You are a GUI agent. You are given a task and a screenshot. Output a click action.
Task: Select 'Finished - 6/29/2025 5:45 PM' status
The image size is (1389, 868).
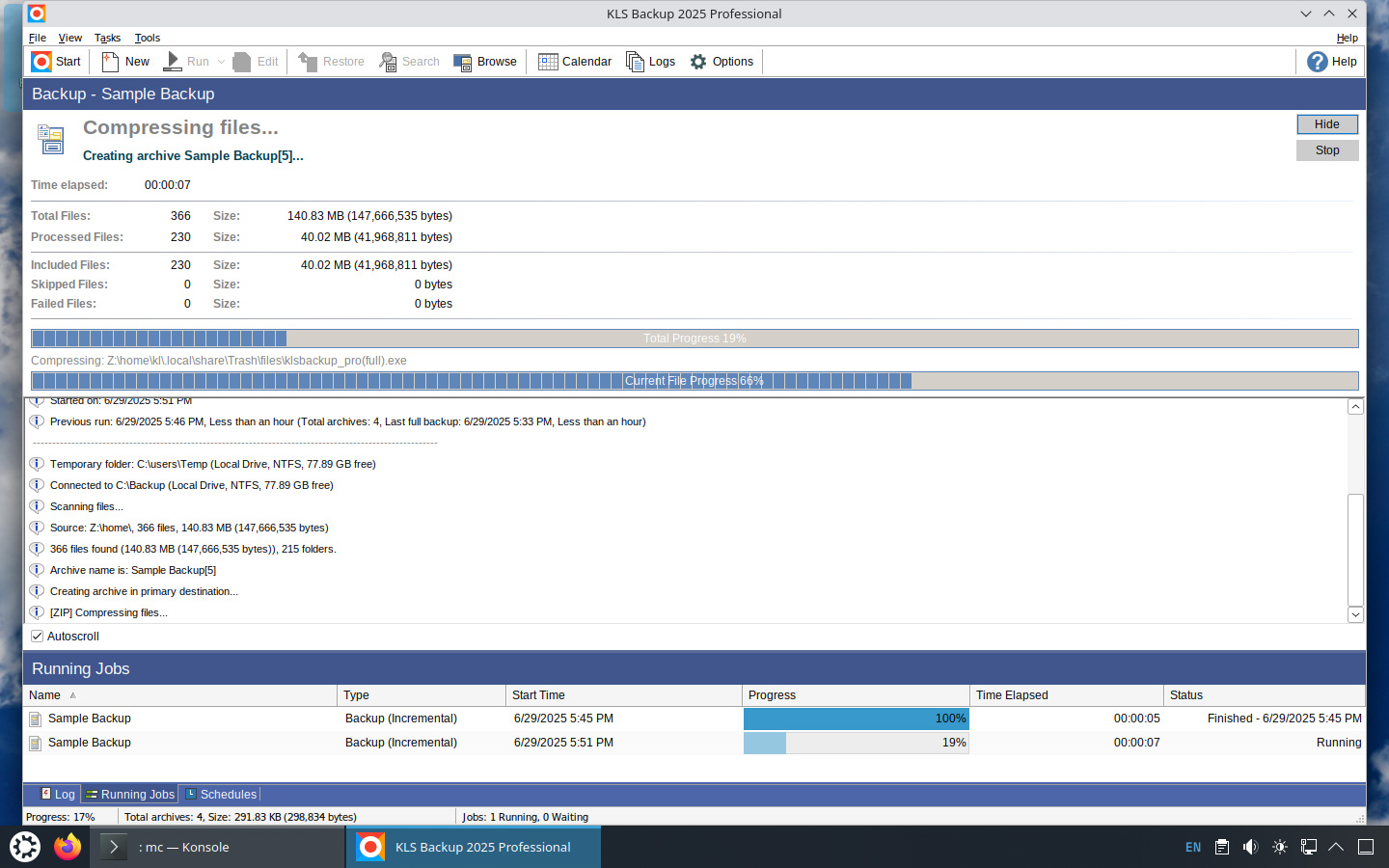[1284, 719]
